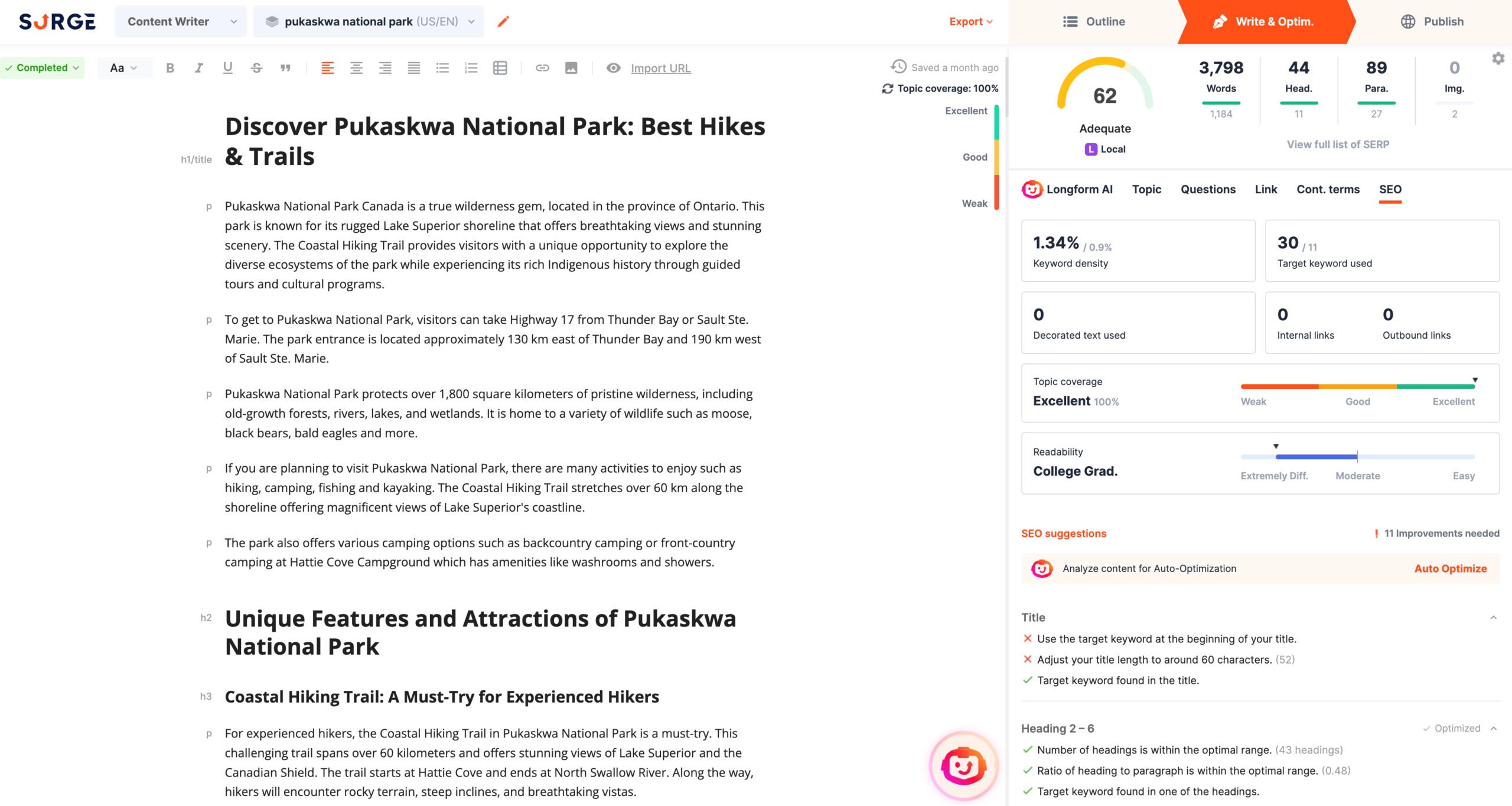Open settings gear in side panel
Image resolution: width=1512 pixels, height=806 pixels.
point(1498,58)
